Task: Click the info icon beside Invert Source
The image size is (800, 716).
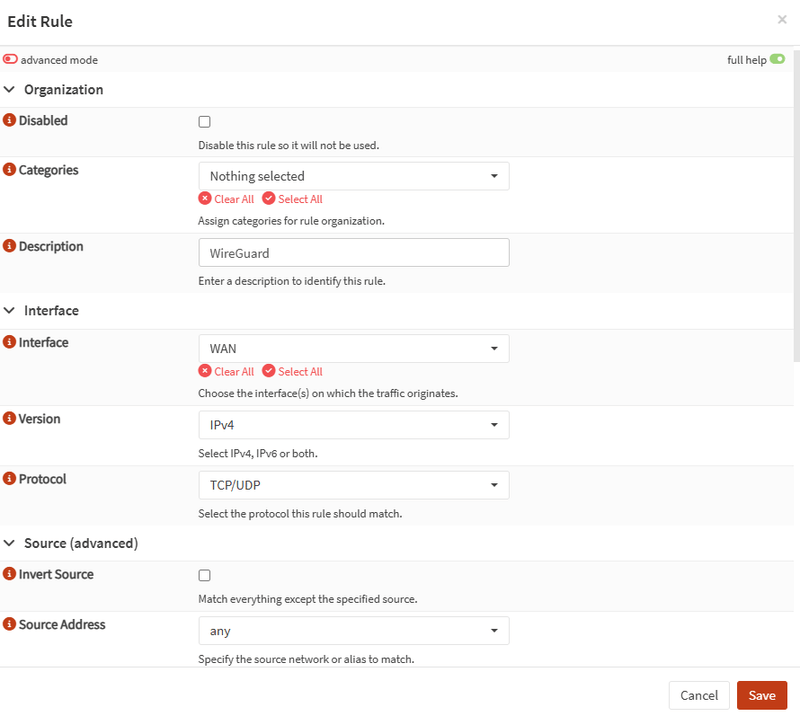Action: (9, 574)
